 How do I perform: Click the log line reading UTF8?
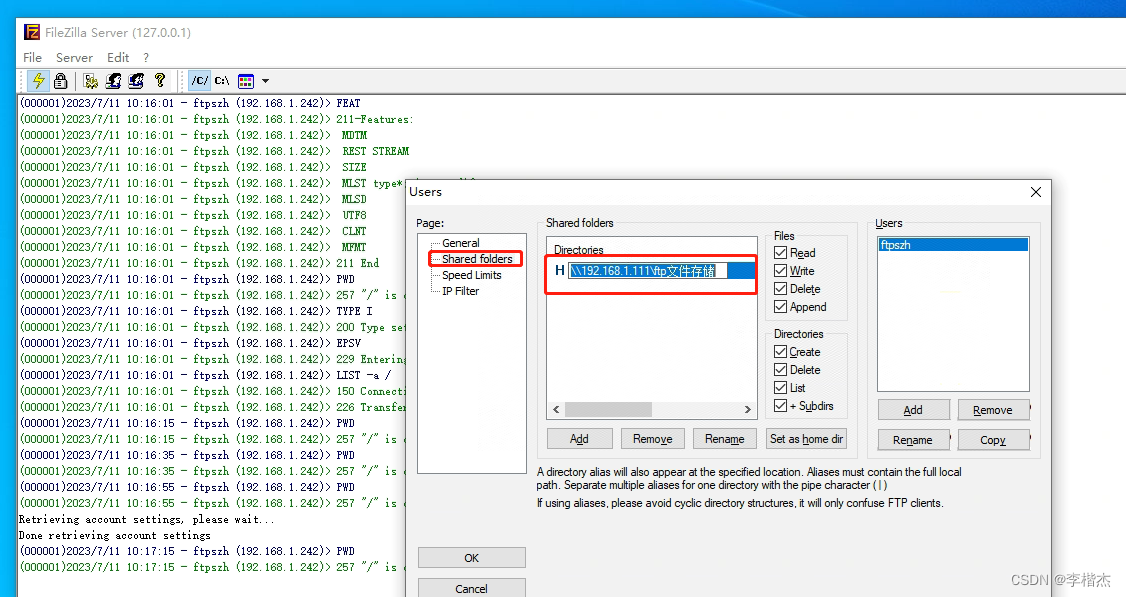coord(193,215)
